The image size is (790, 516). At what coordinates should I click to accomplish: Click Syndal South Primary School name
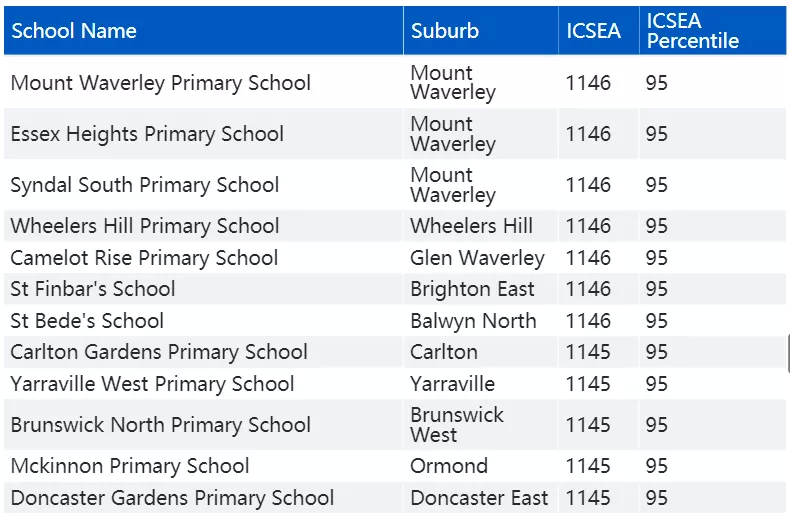145,185
